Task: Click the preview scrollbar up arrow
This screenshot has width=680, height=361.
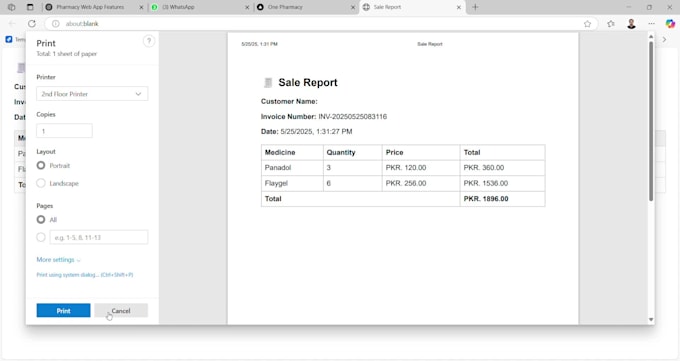Action: click(651, 37)
